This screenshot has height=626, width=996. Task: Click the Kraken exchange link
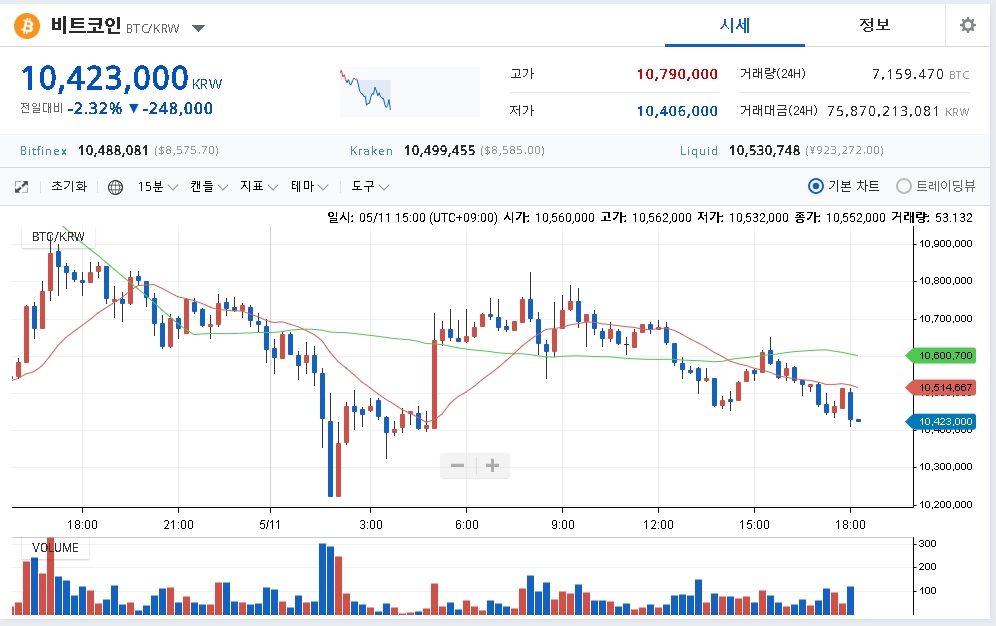[371, 150]
